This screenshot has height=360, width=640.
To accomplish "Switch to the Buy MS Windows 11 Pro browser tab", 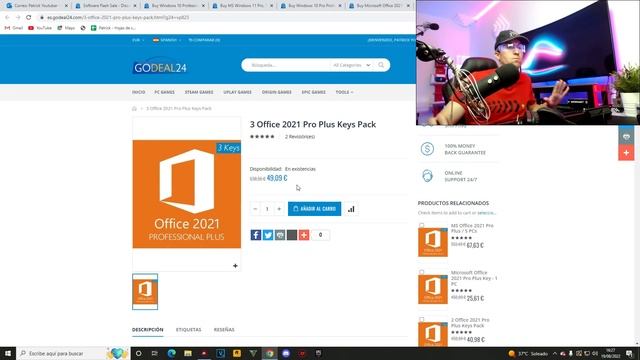I will coord(242,6).
